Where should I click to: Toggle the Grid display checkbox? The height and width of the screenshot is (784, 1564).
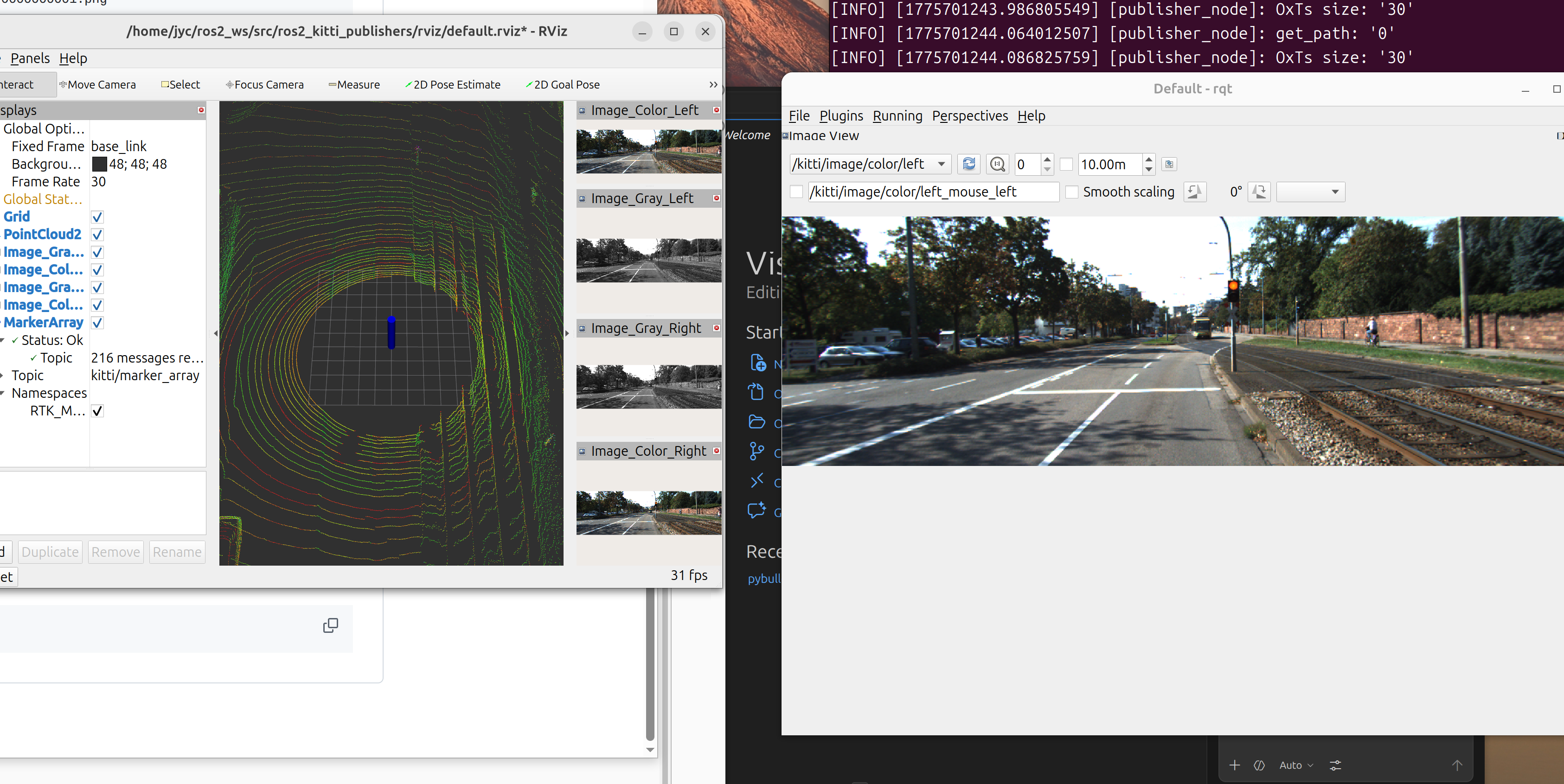click(x=97, y=217)
